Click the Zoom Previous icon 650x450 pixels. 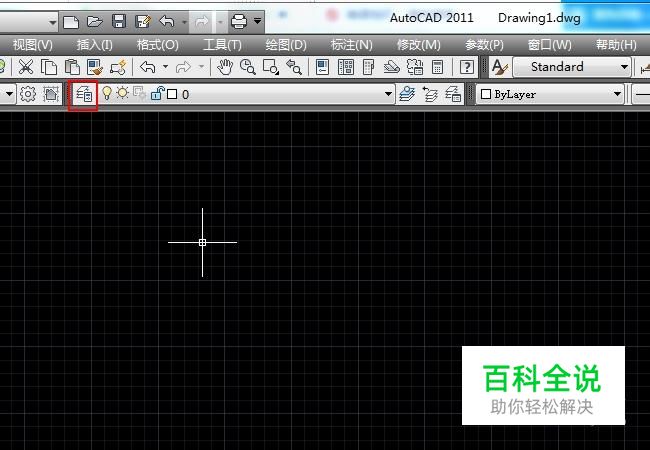[294, 67]
